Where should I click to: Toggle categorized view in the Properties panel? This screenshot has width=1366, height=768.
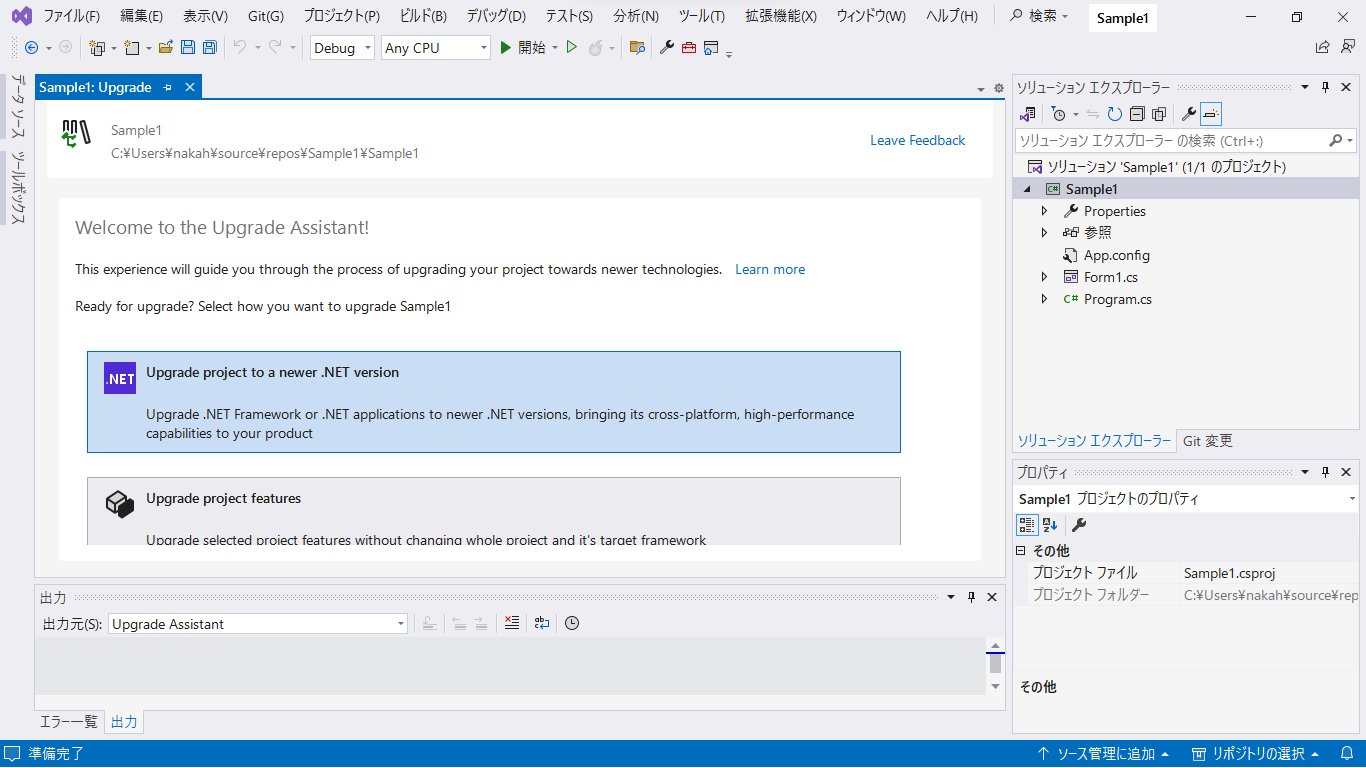click(x=1027, y=525)
